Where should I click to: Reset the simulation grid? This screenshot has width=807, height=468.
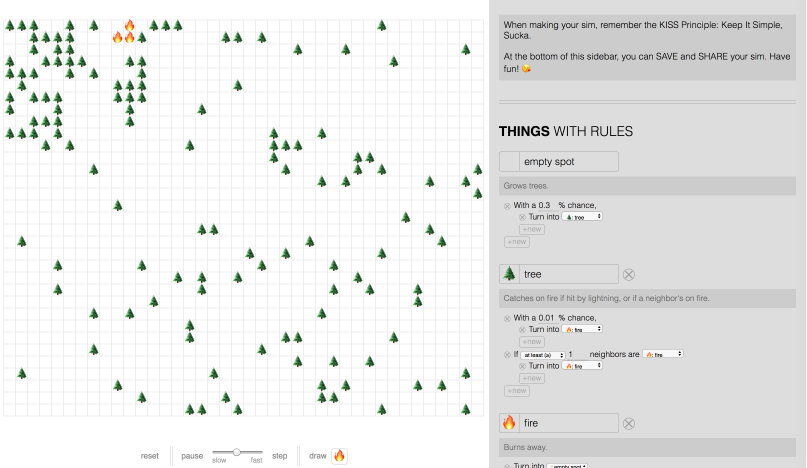pos(149,456)
